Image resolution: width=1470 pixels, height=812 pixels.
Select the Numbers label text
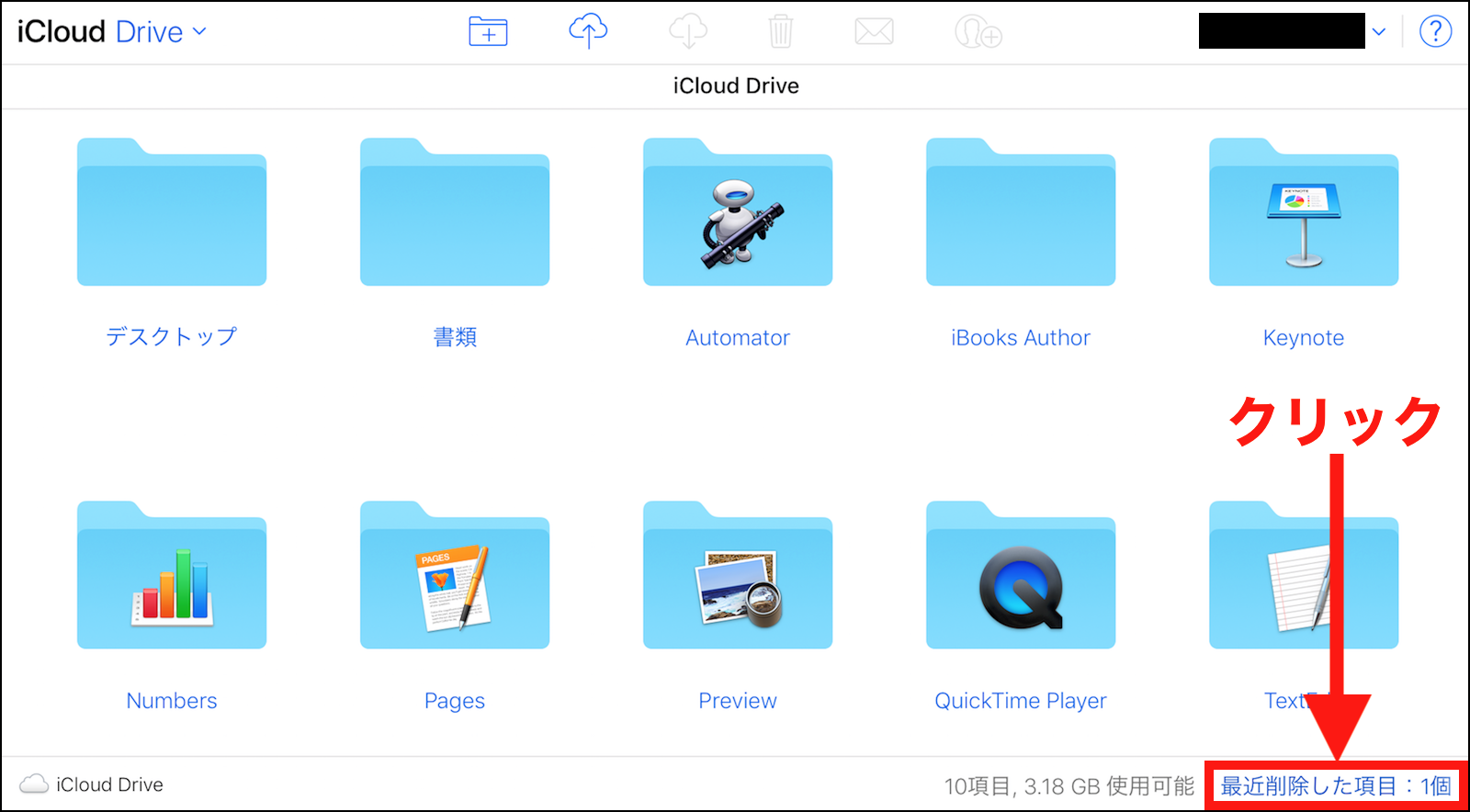(172, 701)
